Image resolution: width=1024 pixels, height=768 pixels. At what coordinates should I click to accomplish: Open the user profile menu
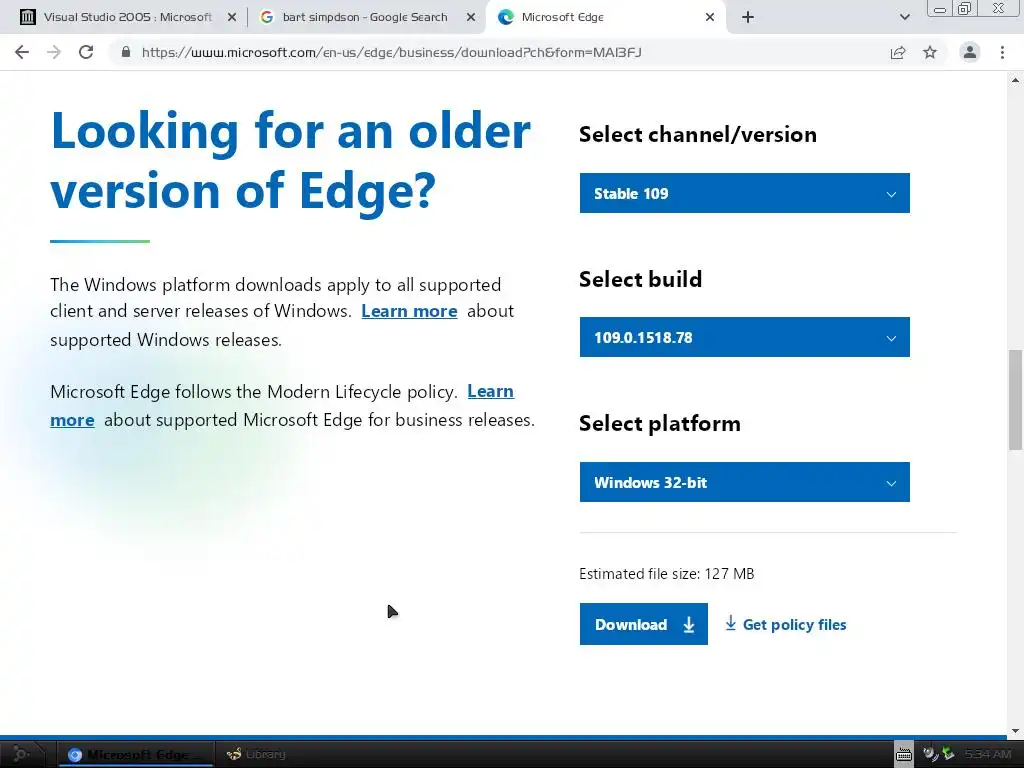970,52
